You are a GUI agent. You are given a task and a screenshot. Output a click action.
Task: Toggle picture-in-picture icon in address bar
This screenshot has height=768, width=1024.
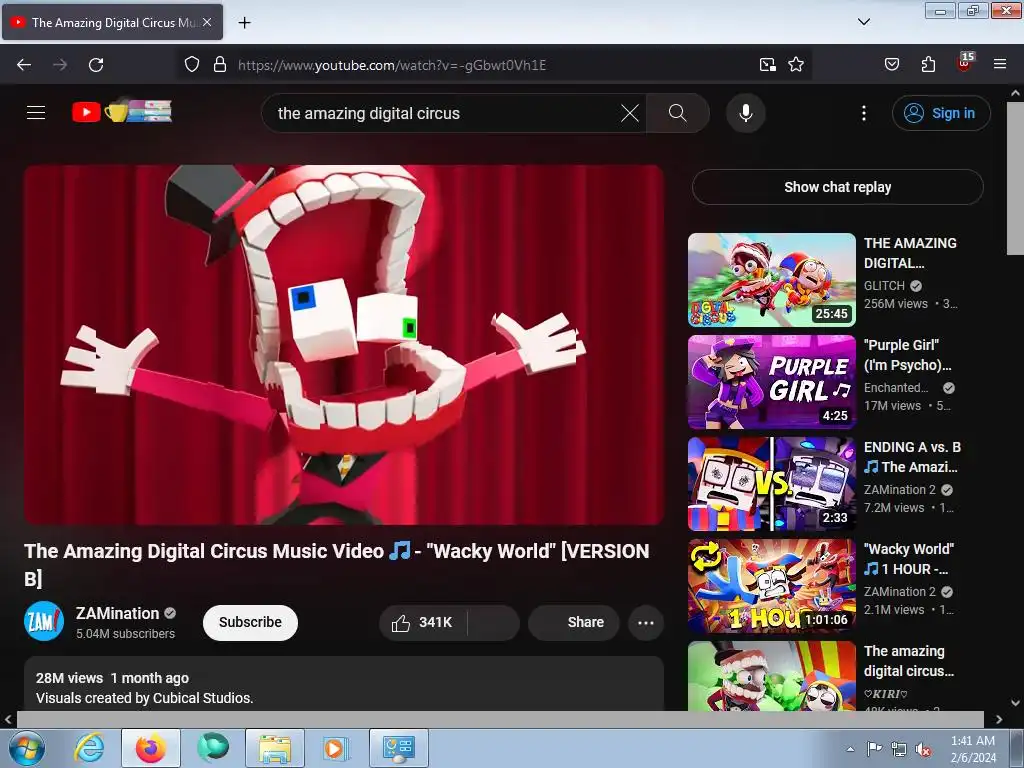point(767,65)
